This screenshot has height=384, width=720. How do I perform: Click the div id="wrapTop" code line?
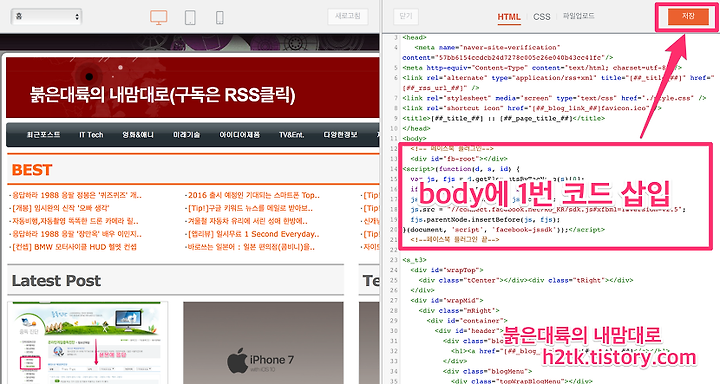point(447,270)
